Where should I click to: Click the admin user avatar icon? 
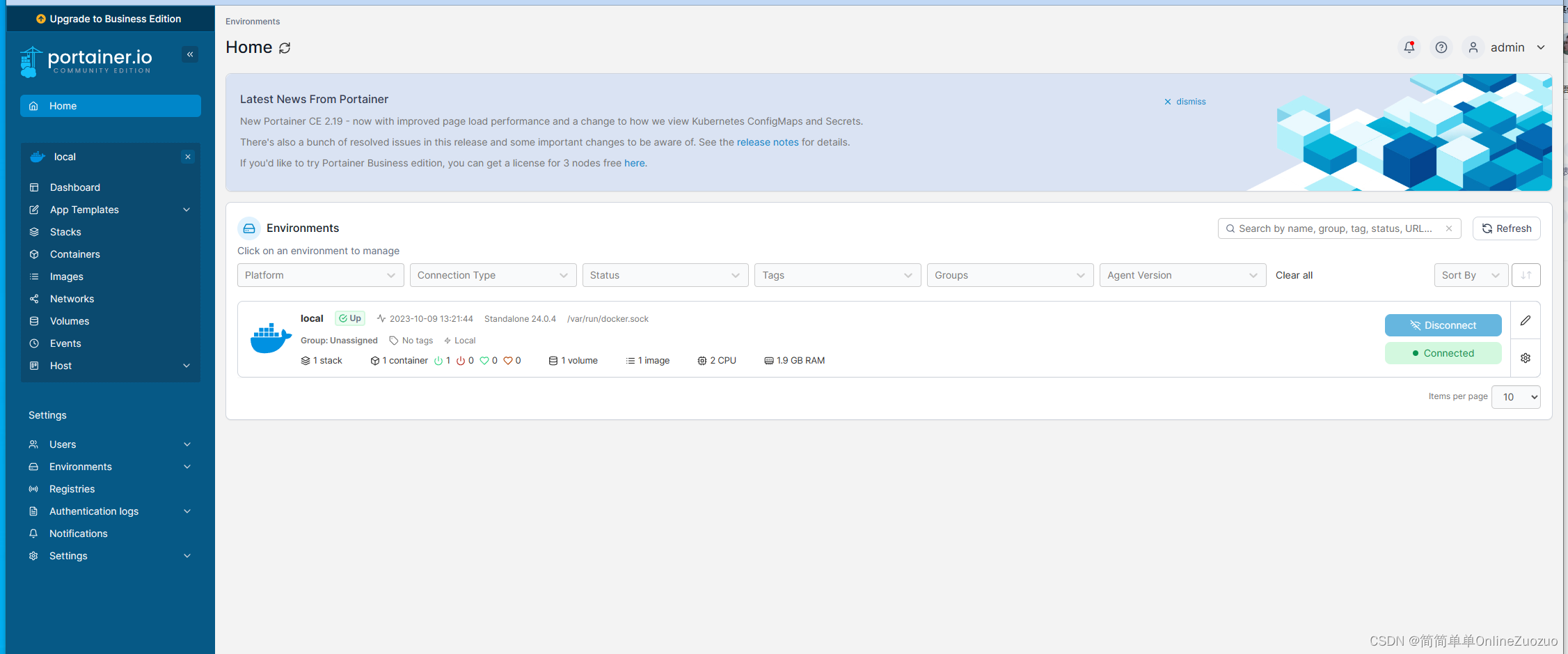1473,47
